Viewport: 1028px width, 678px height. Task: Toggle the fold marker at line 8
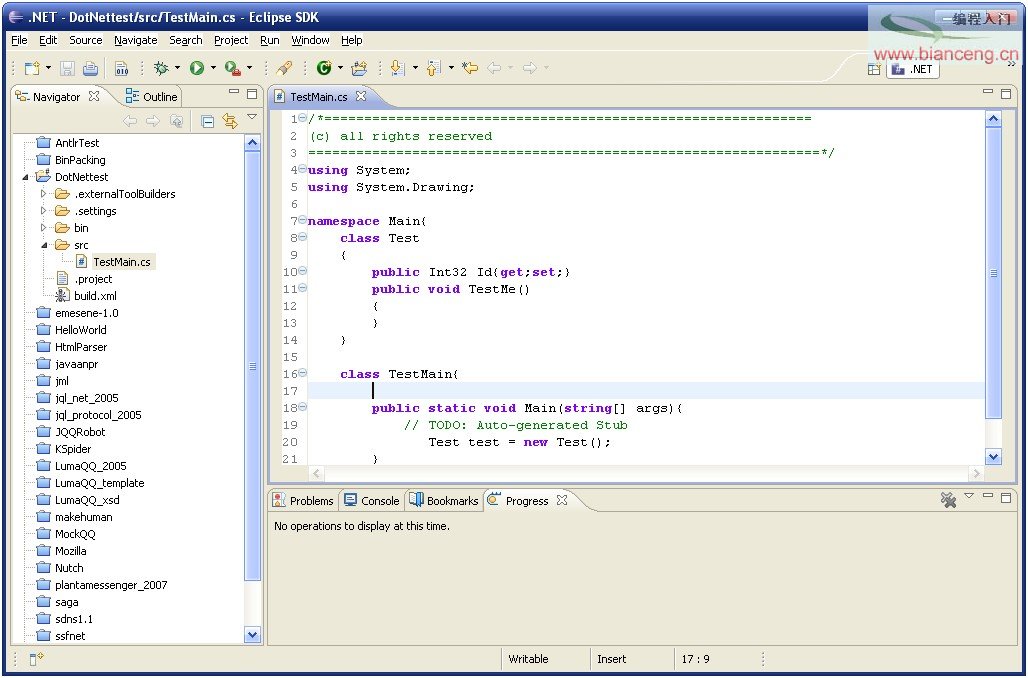(x=302, y=237)
